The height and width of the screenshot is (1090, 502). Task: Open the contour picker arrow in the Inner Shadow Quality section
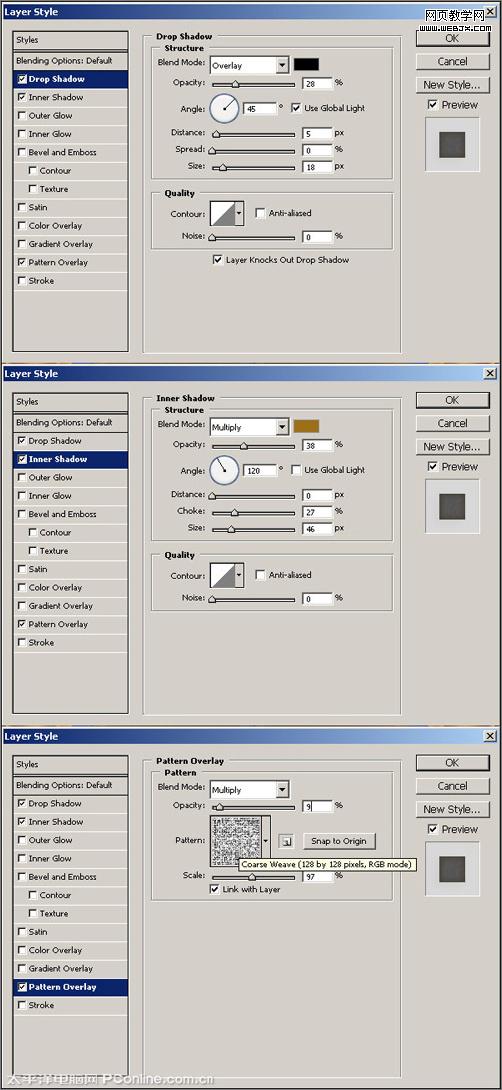[x=239, y=576]
